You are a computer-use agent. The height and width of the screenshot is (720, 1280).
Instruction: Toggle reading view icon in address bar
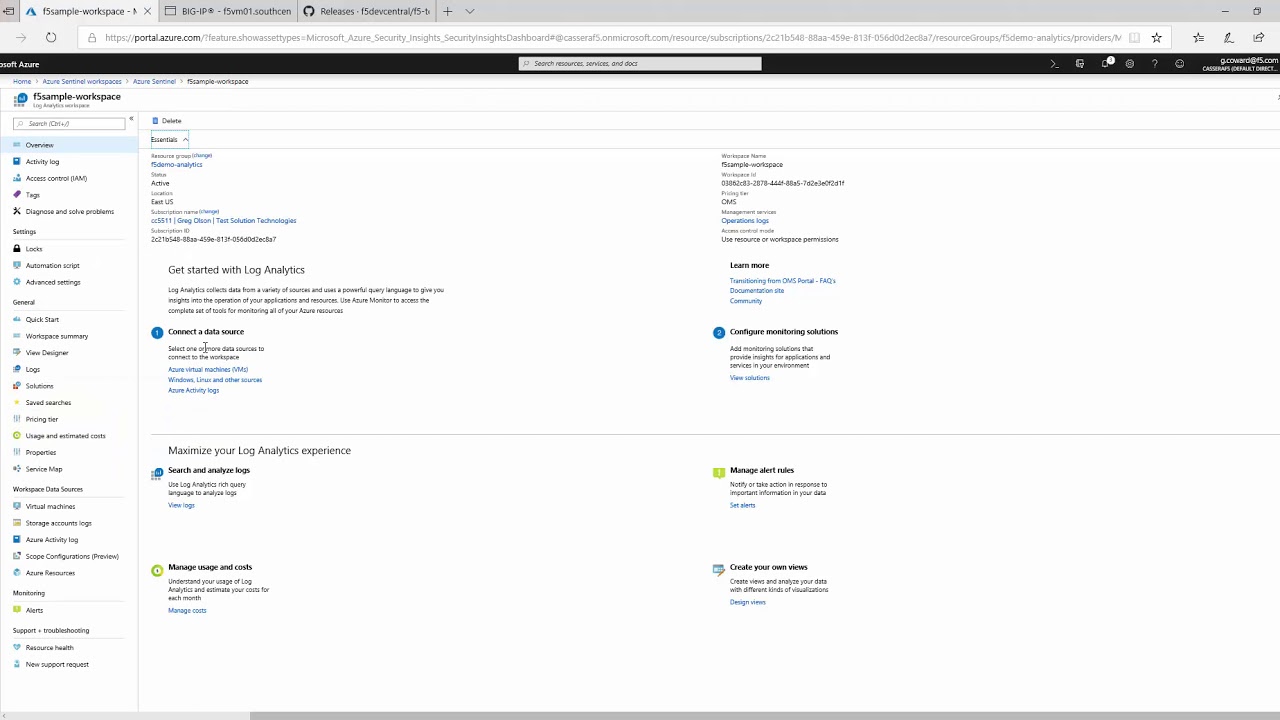pos(1134,37)
